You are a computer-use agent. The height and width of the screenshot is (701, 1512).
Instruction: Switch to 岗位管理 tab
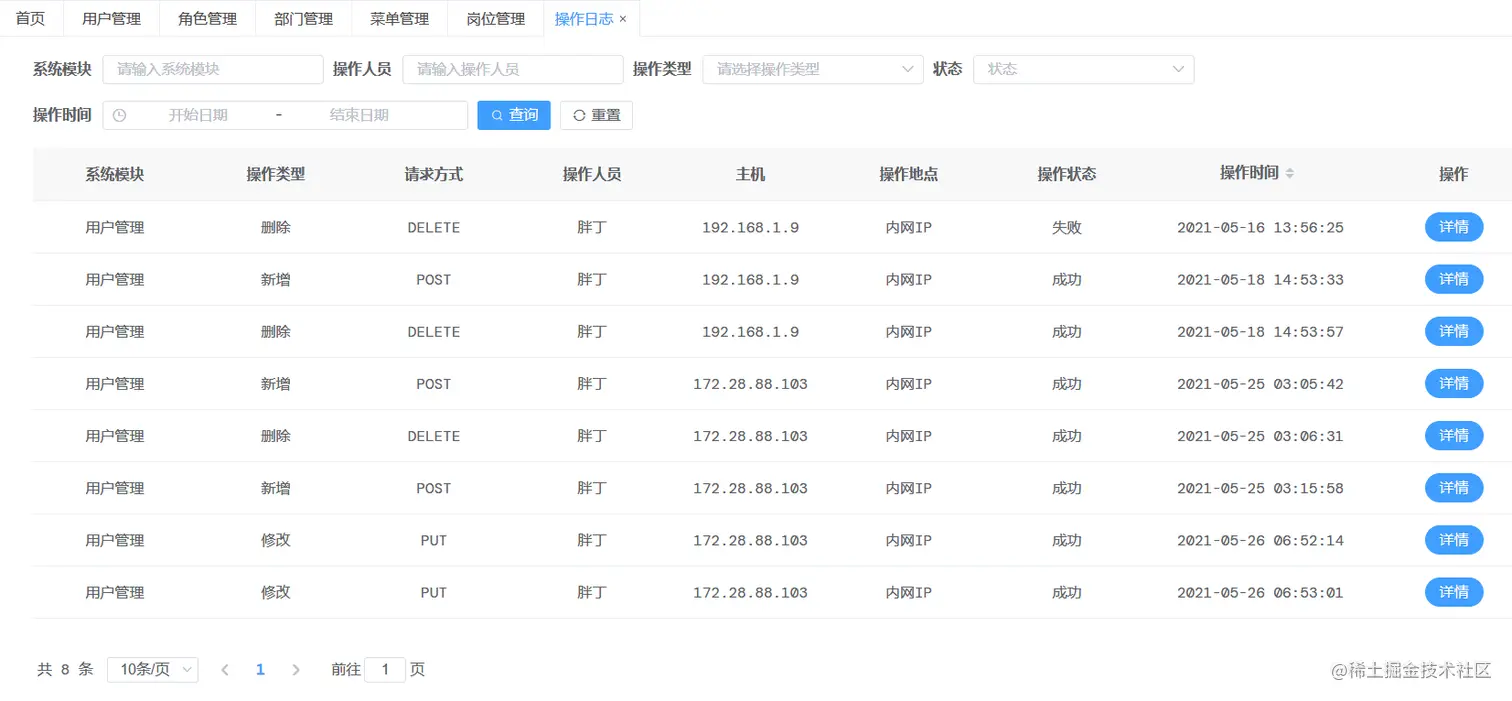pos(495,19)
